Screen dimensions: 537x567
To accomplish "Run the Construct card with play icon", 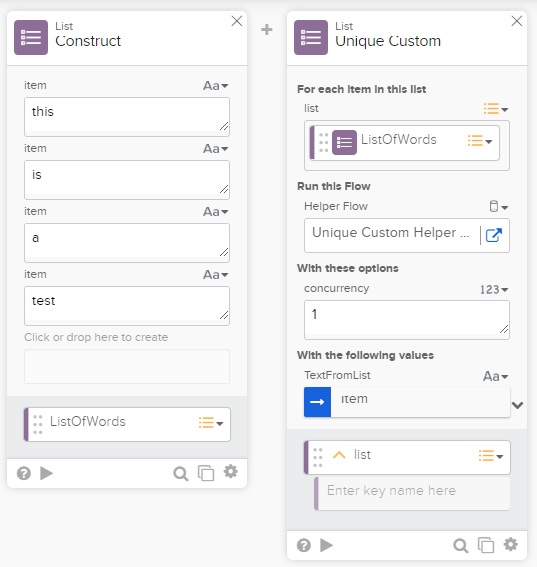I will tap(46, 473).
